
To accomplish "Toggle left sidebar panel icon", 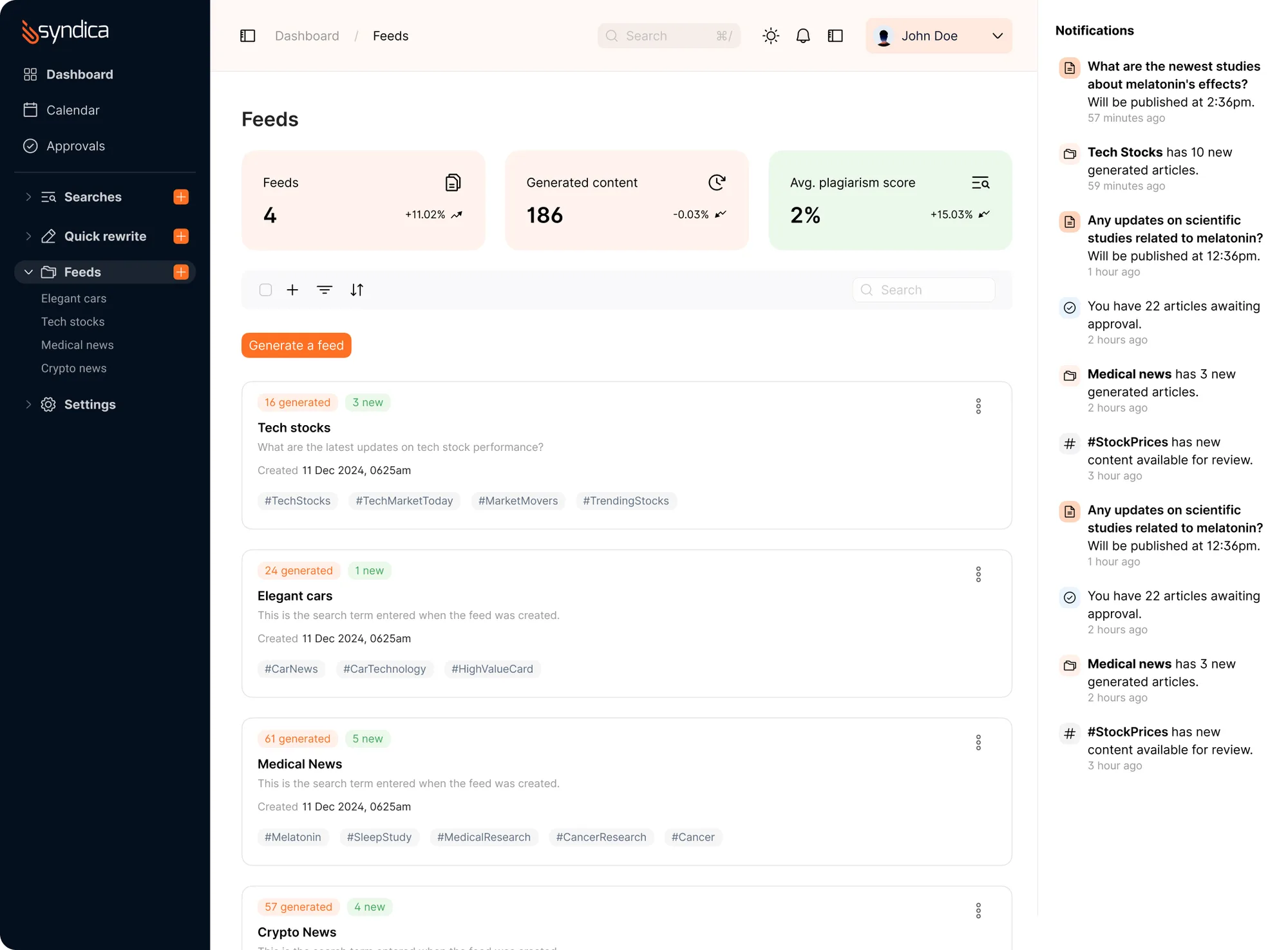I will click(248, 36).
